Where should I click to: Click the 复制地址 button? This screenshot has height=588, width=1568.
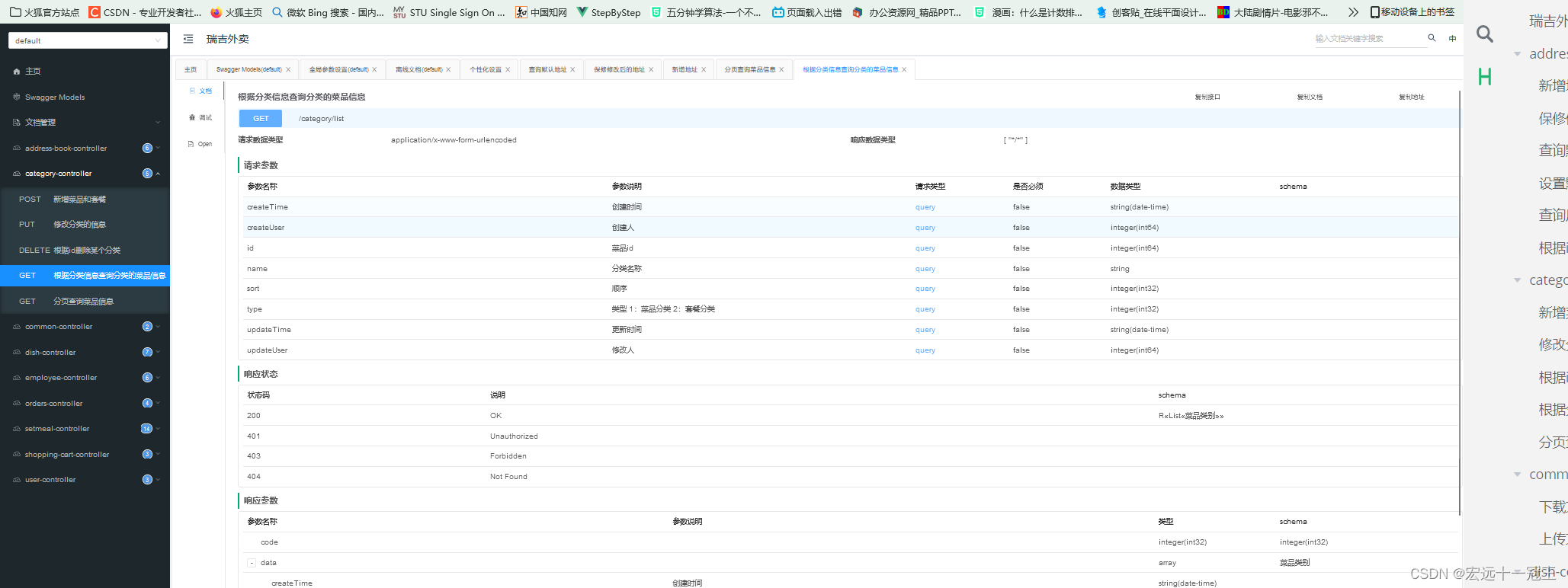point(1411,97)
